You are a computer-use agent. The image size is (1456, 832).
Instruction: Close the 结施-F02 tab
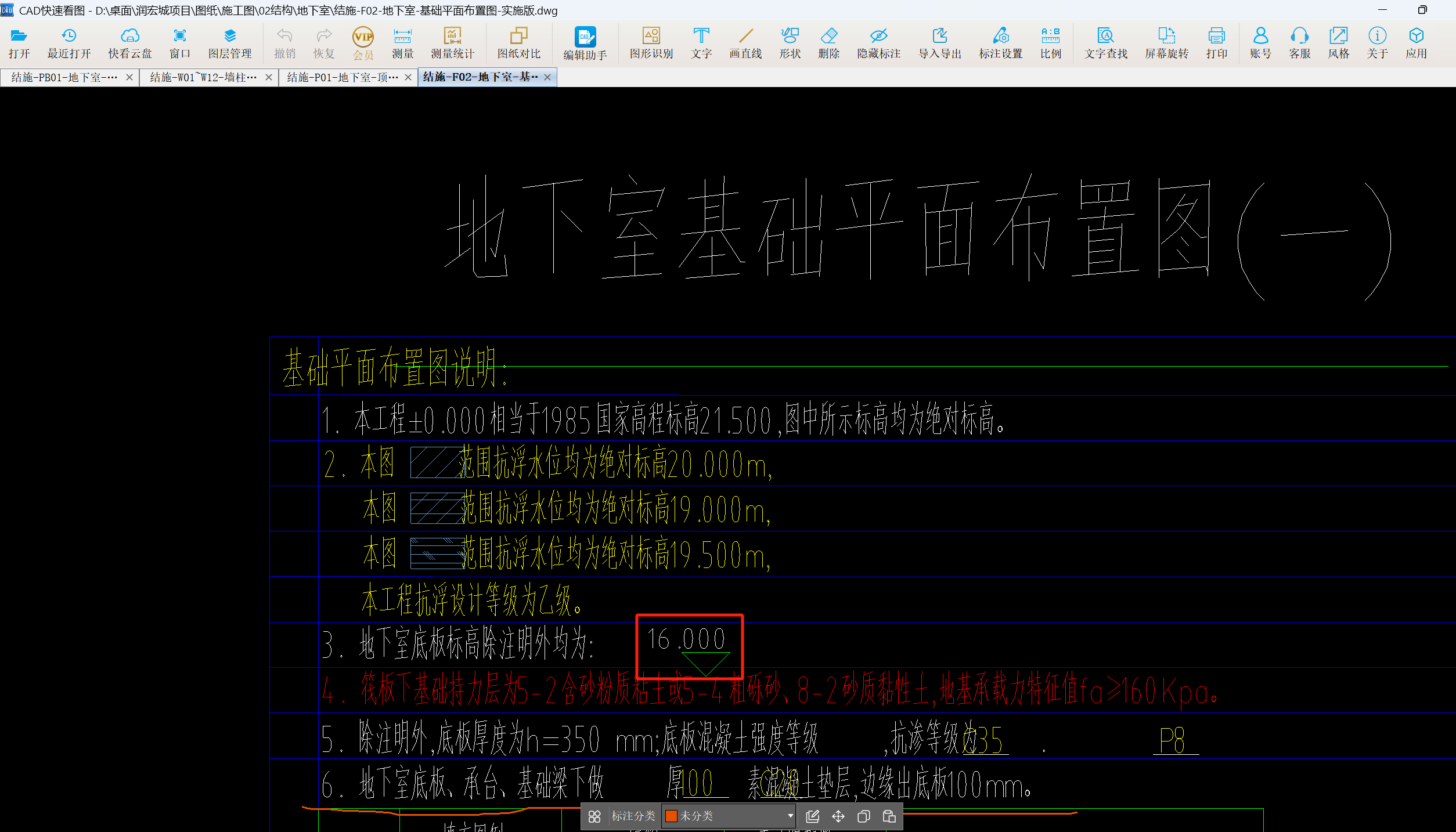547,77
